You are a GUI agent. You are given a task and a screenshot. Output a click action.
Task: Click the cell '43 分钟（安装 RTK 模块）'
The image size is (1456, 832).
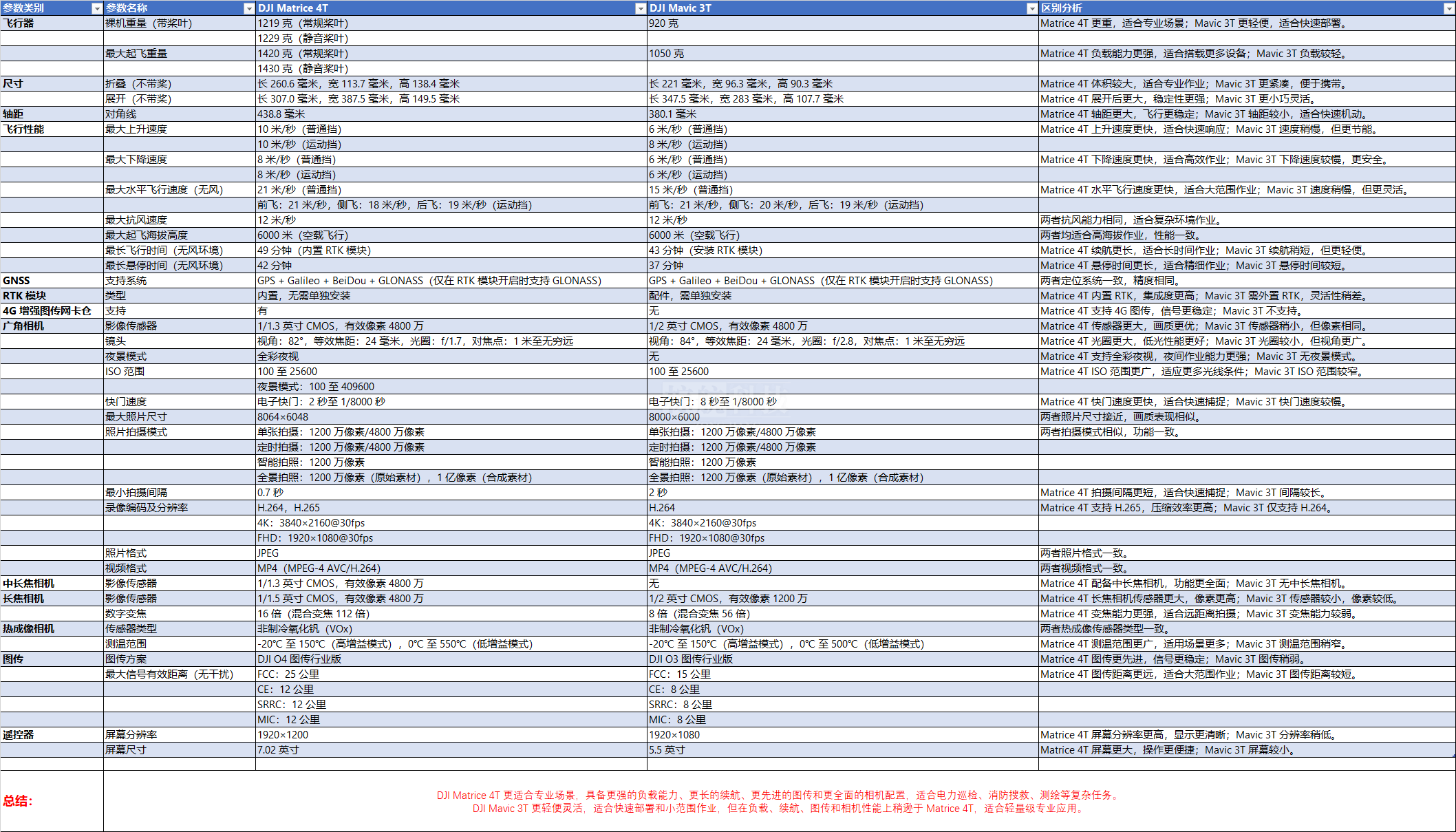(x=842, y=250)
